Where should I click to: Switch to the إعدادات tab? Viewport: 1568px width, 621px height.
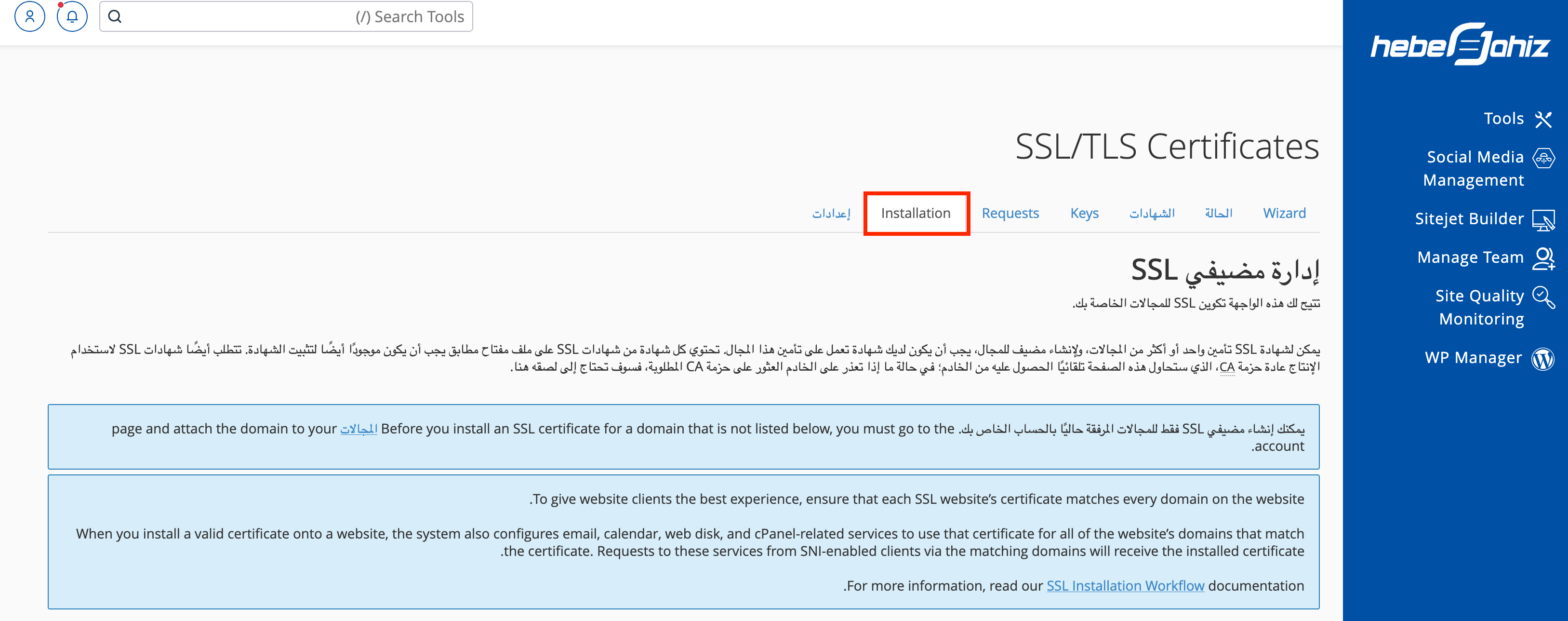pyautogui.click(x=832, y=213)
